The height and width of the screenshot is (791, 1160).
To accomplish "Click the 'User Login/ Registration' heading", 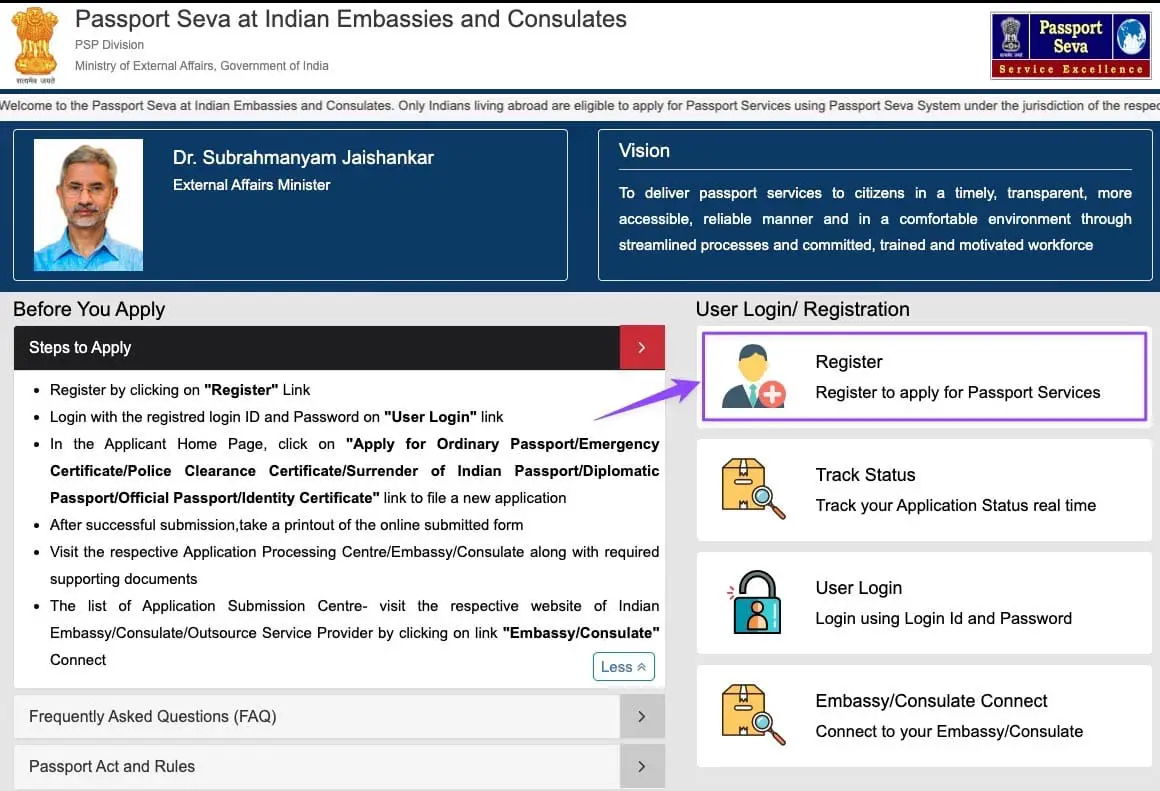I will (802, 309).
